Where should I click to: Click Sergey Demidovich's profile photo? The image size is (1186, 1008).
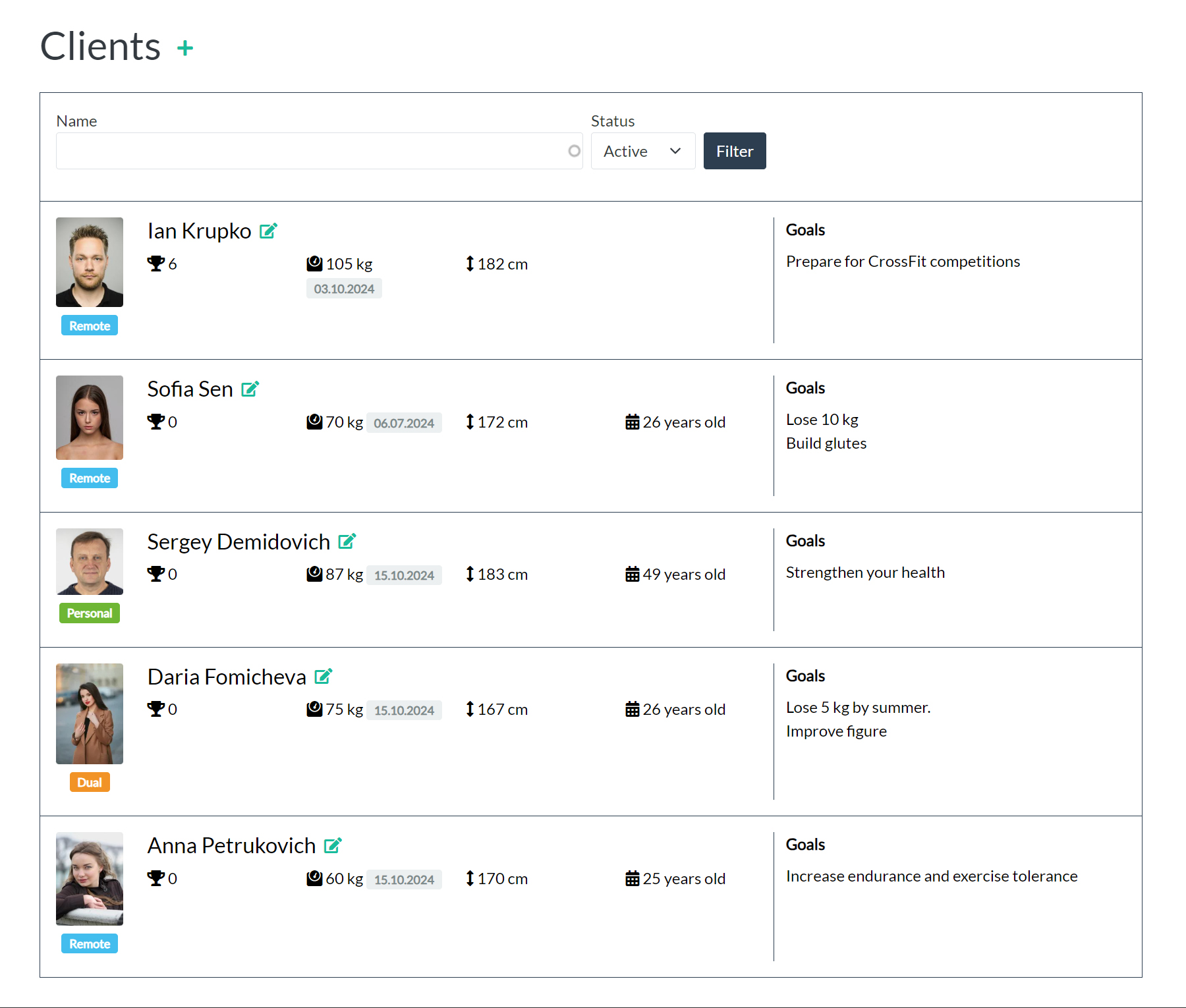[x=90, y=562]
